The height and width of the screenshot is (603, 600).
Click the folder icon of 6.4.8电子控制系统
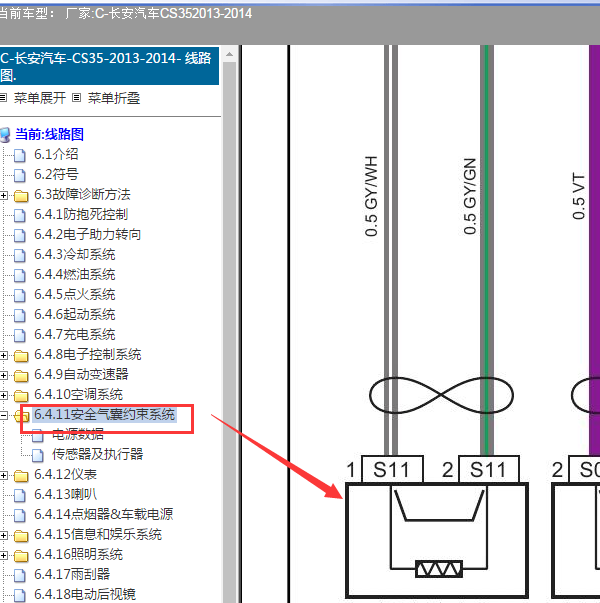pyautogui.click(x=21, y=356)
